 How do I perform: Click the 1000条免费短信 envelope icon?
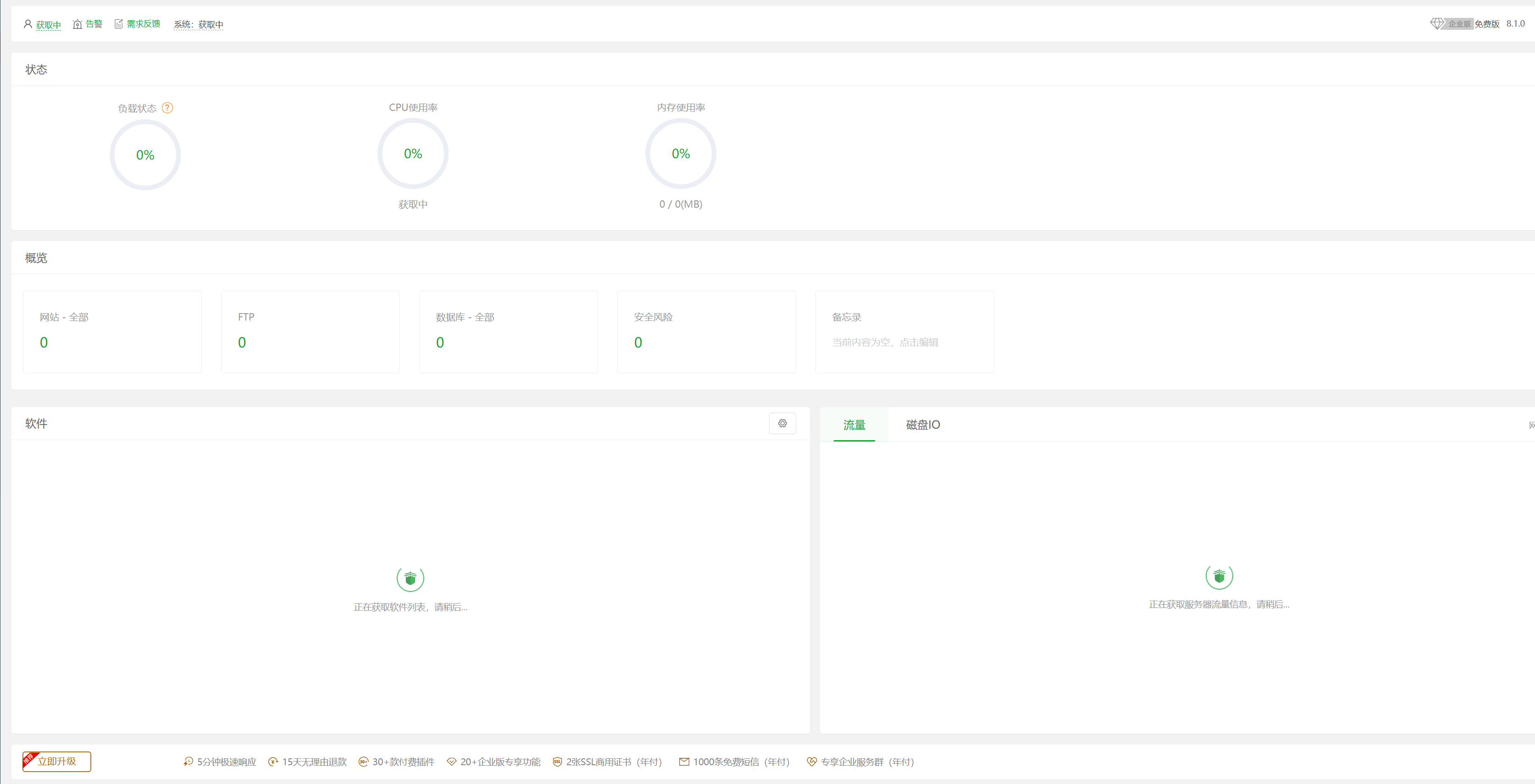point(684,762)
